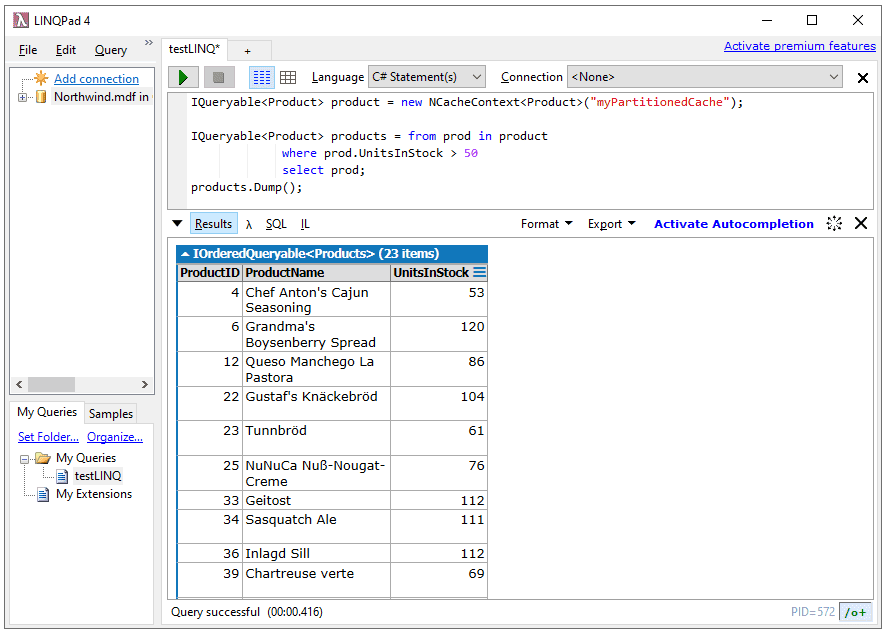886x633 pixels.
Task: Click the Organize... link
Action: coord(115,437)
